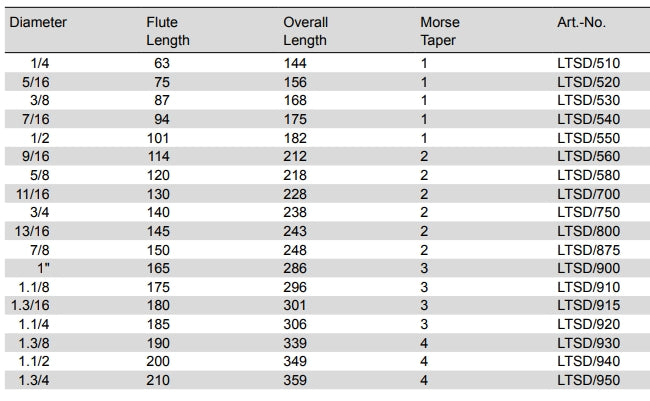This screenshot has width=650, height=401.
Task: Select article number LTSD/510
Action: 588,63
